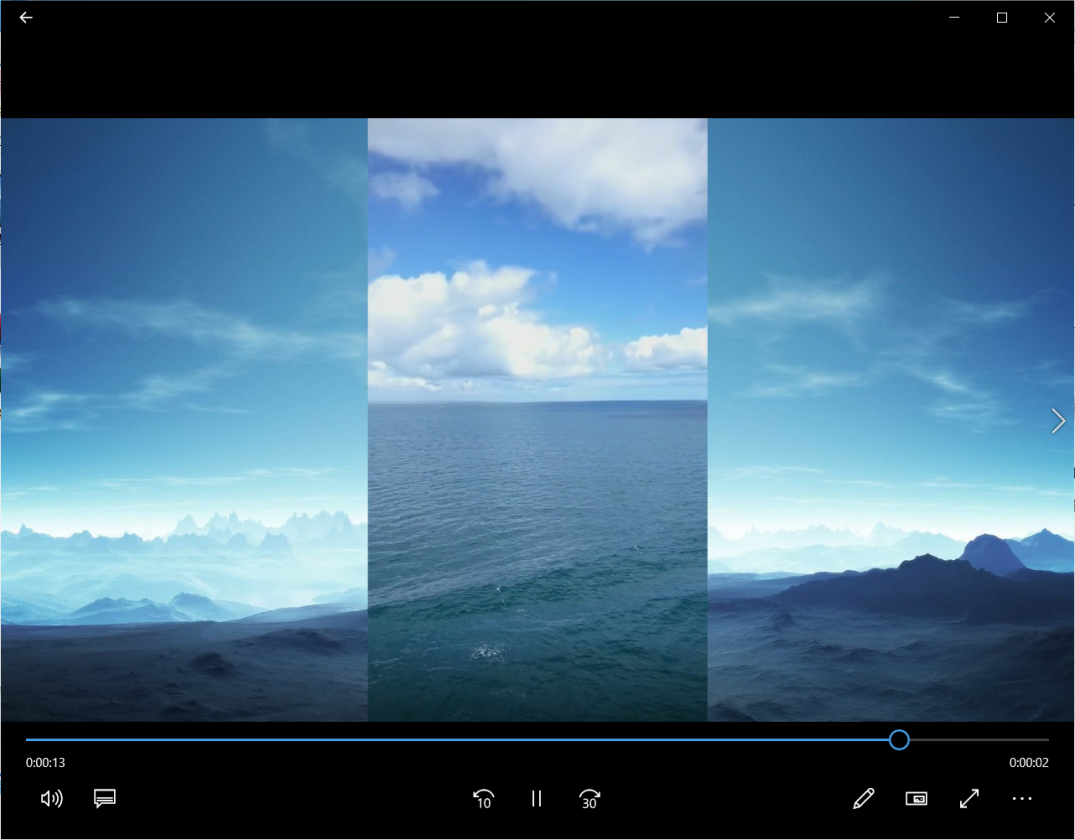Pause the video playback
Viewport: 1075px width, 840px height.
pyautogui.click(x=537, y=798)
